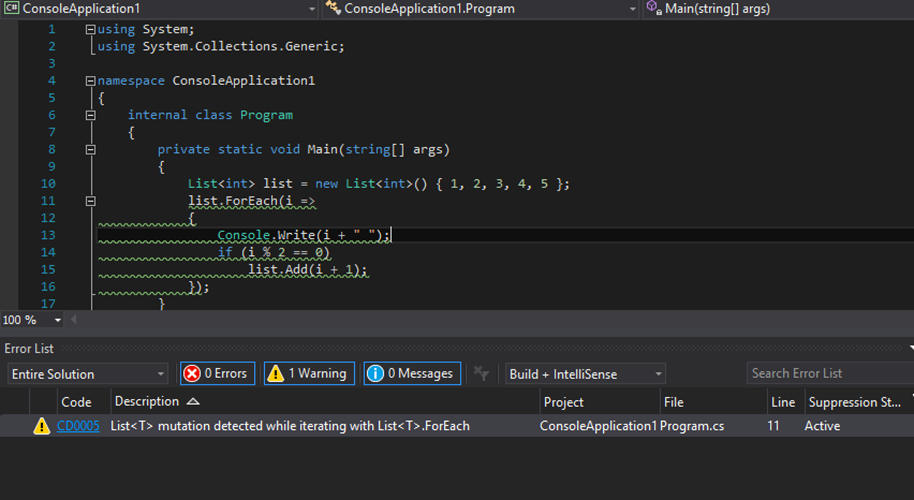Click the class icon beside ConsoleApplication1.Program
The height and width of the screenshot is (500, 914).
point(333,8)
